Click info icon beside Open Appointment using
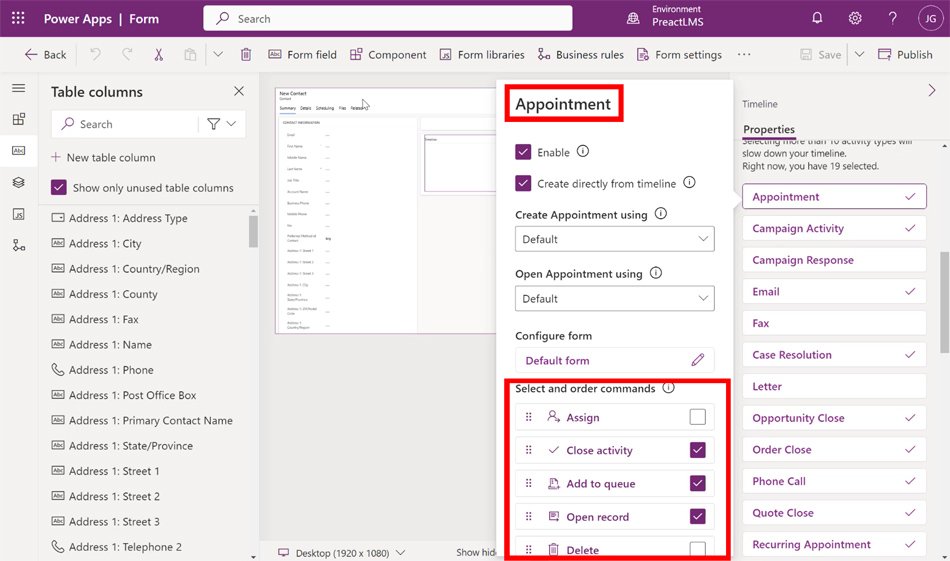Viewport: 950px width, 561px height. pos(656,273)
